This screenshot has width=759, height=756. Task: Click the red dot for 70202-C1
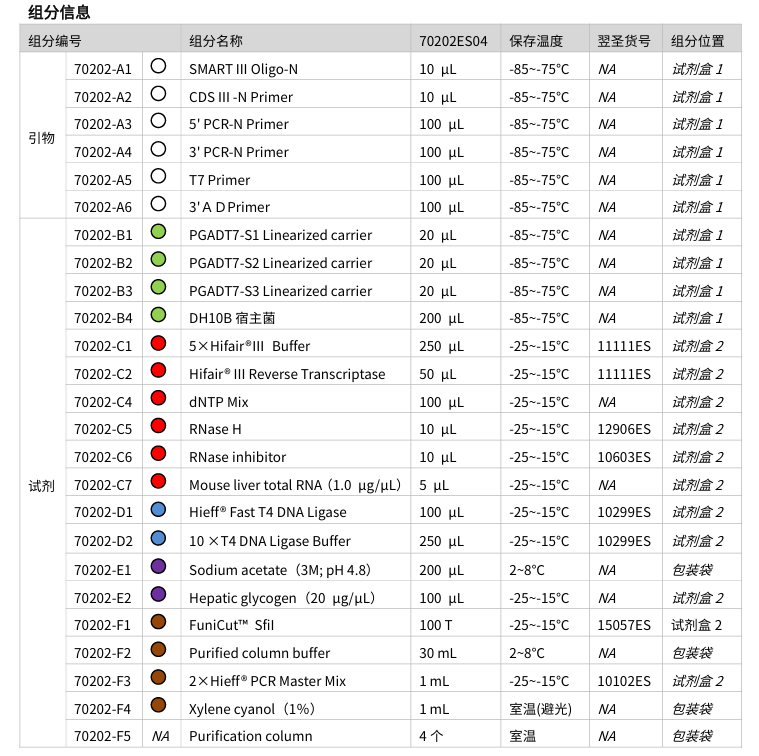pos(158,343)
